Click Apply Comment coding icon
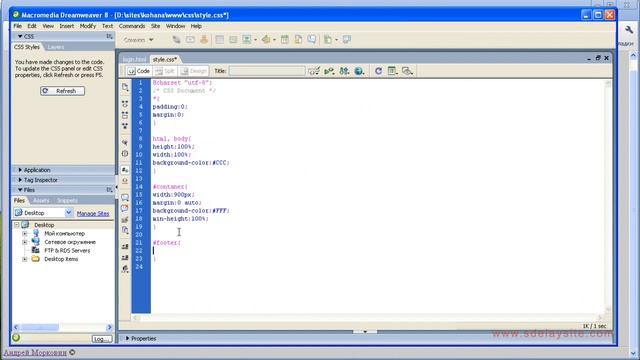640x360 pixels. point(125,198)
